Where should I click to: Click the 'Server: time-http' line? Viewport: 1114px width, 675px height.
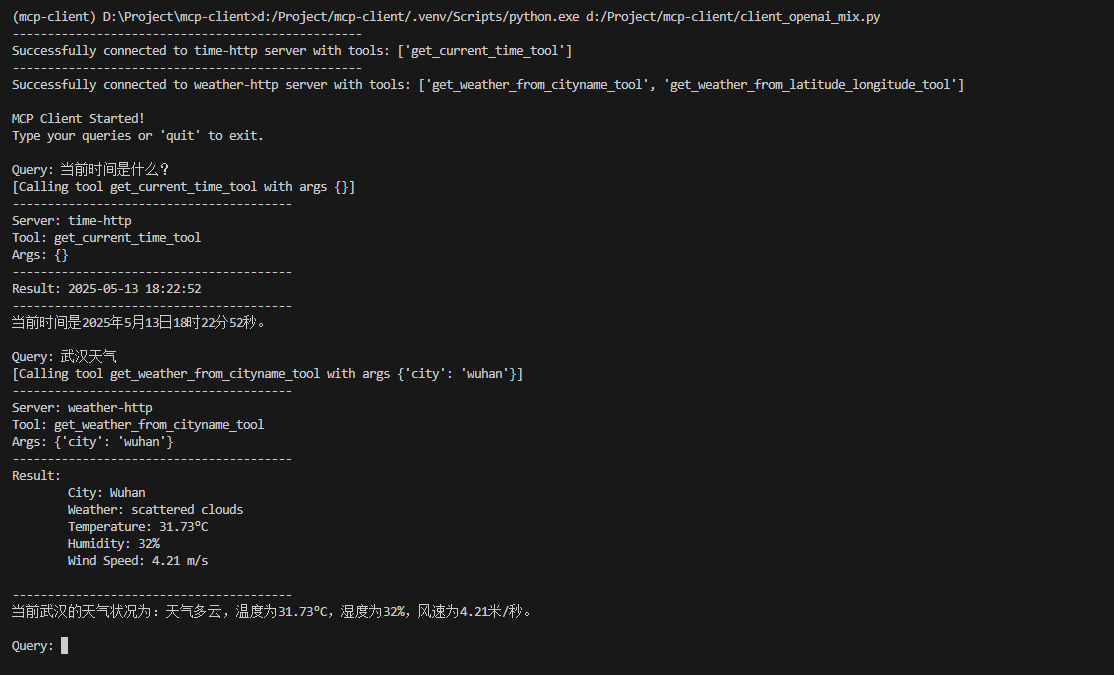[72, 220]
